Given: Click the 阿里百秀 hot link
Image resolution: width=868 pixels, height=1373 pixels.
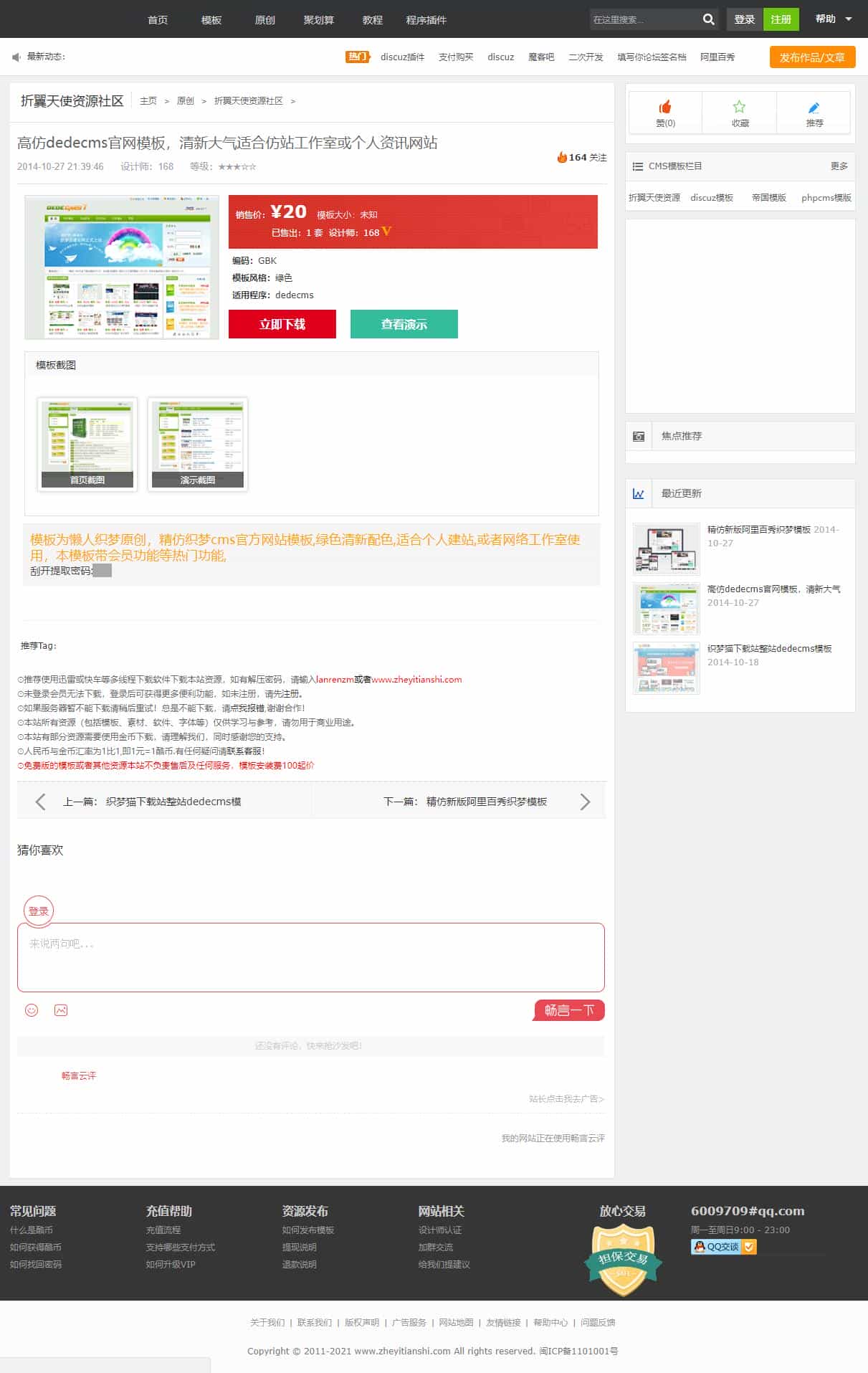Looking at the screenshot, I should (x=717, y=57).
